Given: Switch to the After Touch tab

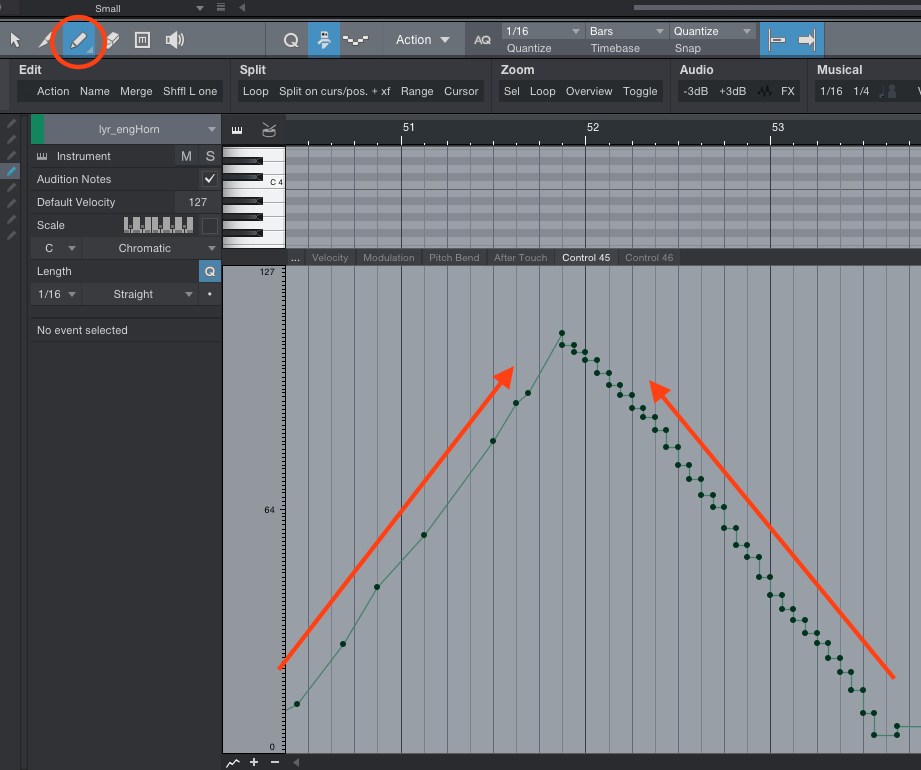Looking at the screenshot, I should (x=520, y=257).
